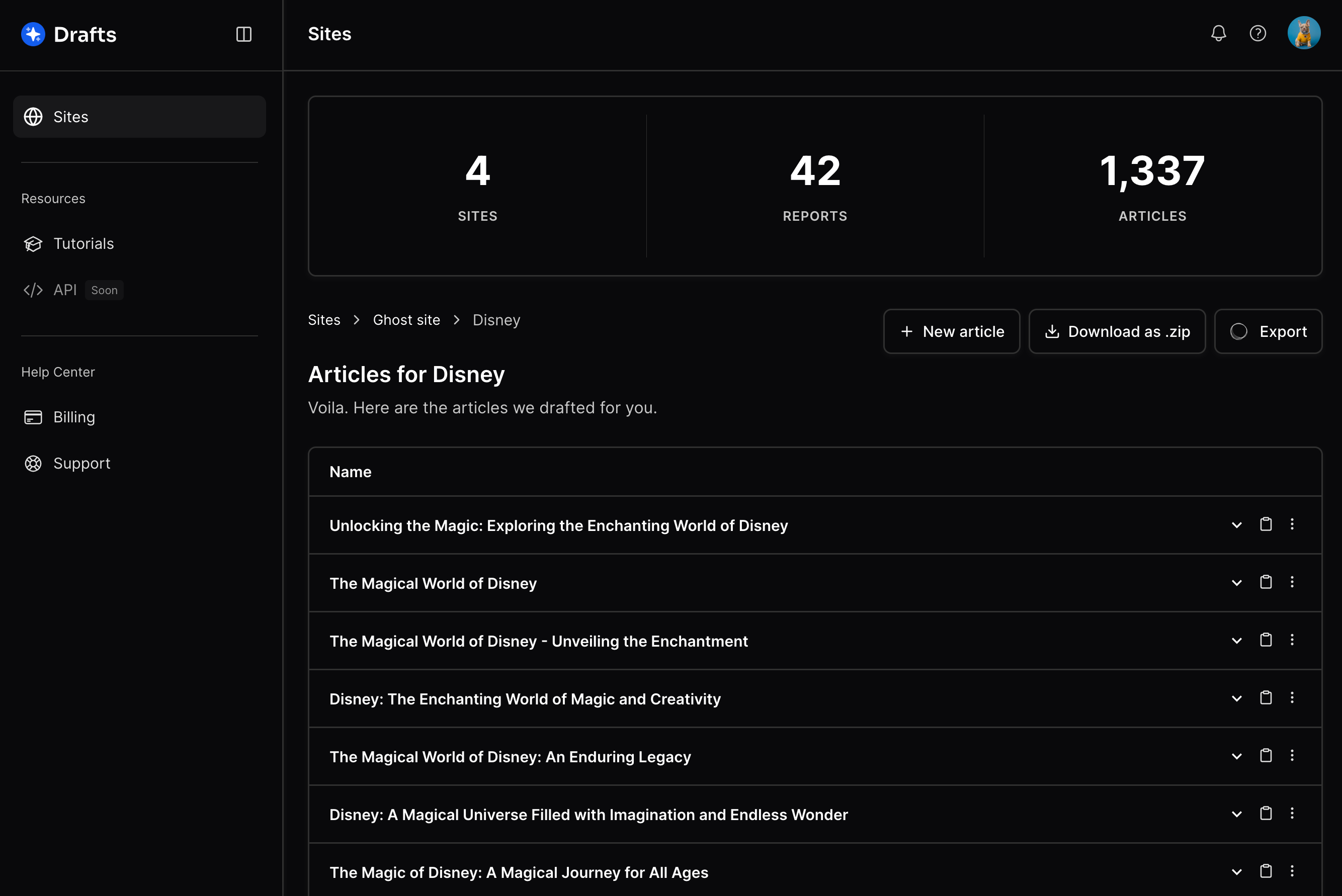
Task: Open 'Disney: The Enchanting World of Magic' title
Action: [x=525, y=699]
